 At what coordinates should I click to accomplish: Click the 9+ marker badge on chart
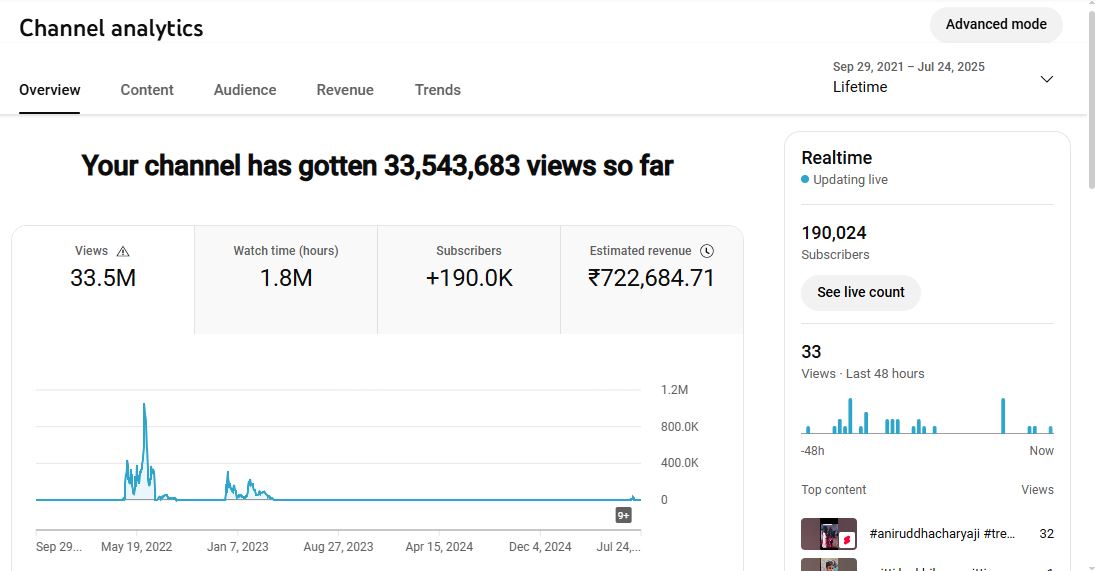coord(623,516)
